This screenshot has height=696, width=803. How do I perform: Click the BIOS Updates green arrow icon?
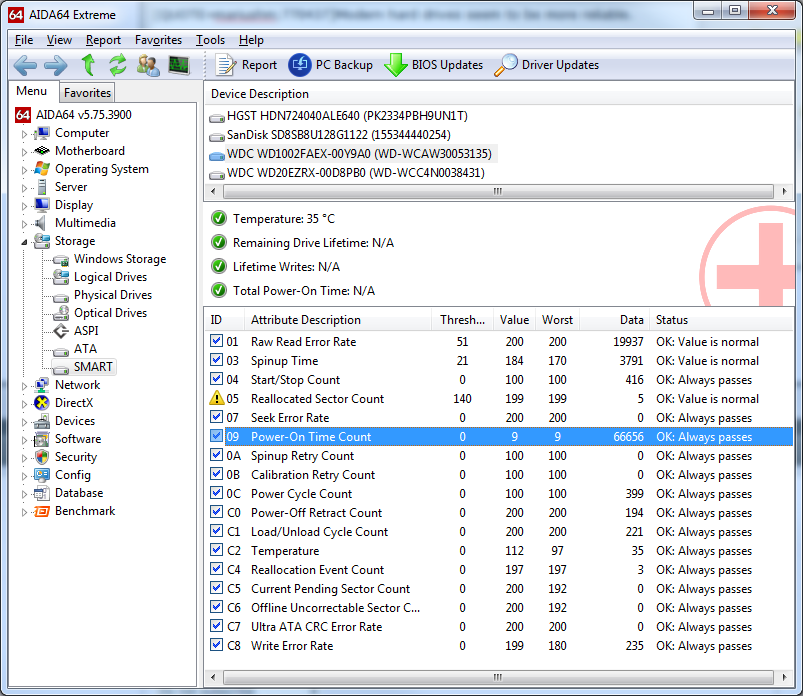[395, 65]
